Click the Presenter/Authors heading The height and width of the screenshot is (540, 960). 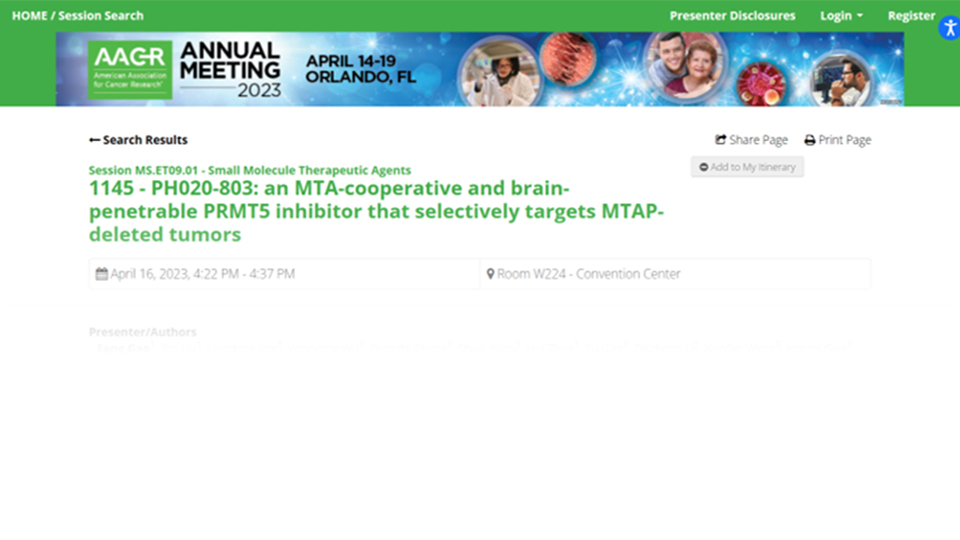coord(142,332)
